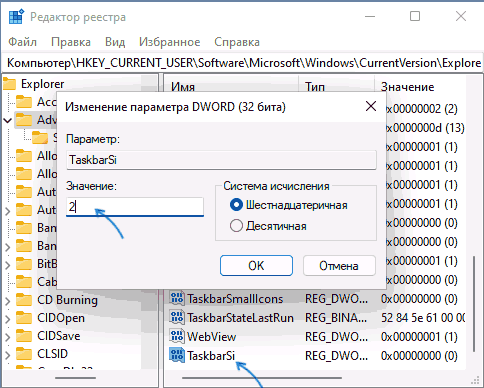Viewport: 484px width, 388px height.
Task: Collapse the expanded Adv tree node chevron
Action: click(x=7, y=120)
